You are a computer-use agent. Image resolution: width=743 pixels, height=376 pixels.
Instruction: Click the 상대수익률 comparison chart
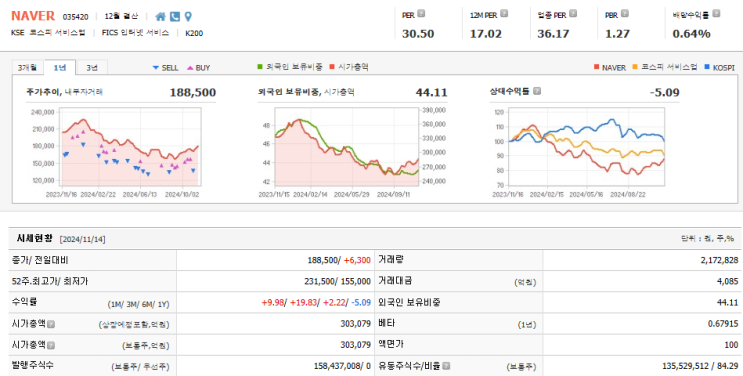586,146
